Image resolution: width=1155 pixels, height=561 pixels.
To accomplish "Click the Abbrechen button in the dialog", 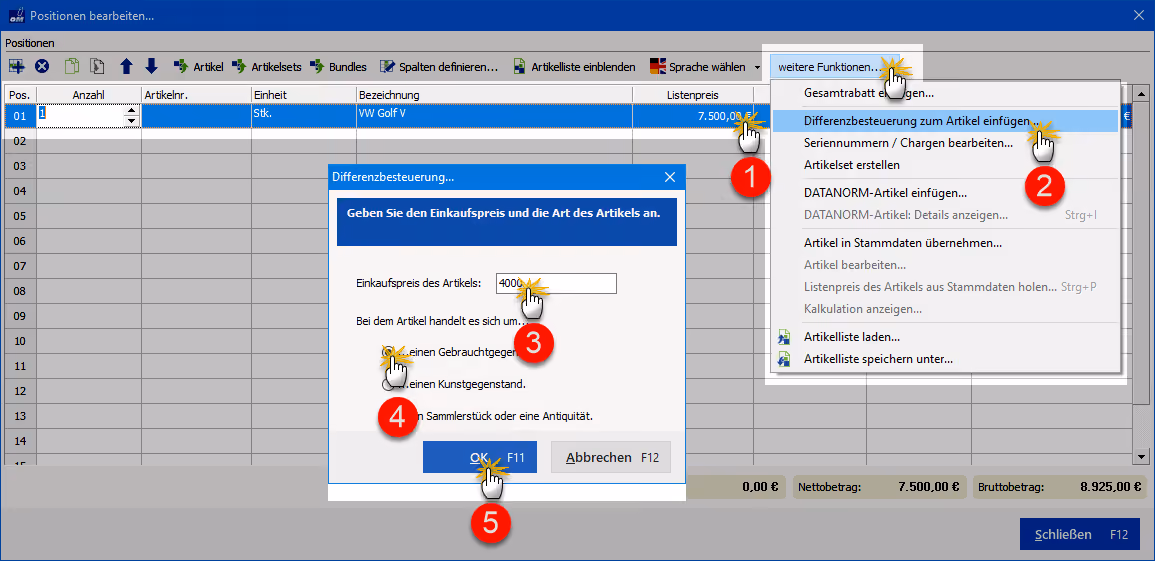I will [x=611, y=457].
